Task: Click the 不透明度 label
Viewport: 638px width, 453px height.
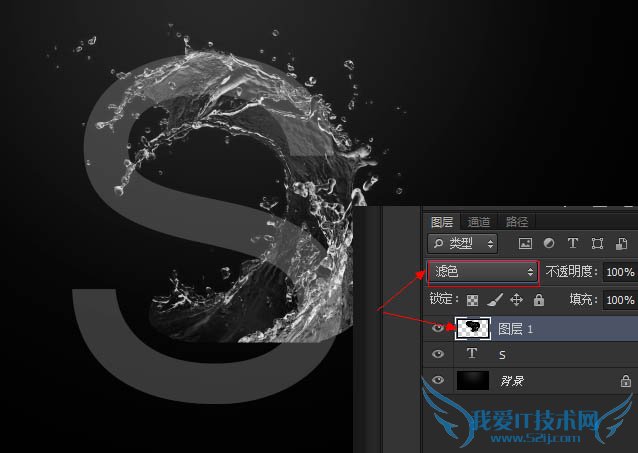Action: (x=571, y=271)
